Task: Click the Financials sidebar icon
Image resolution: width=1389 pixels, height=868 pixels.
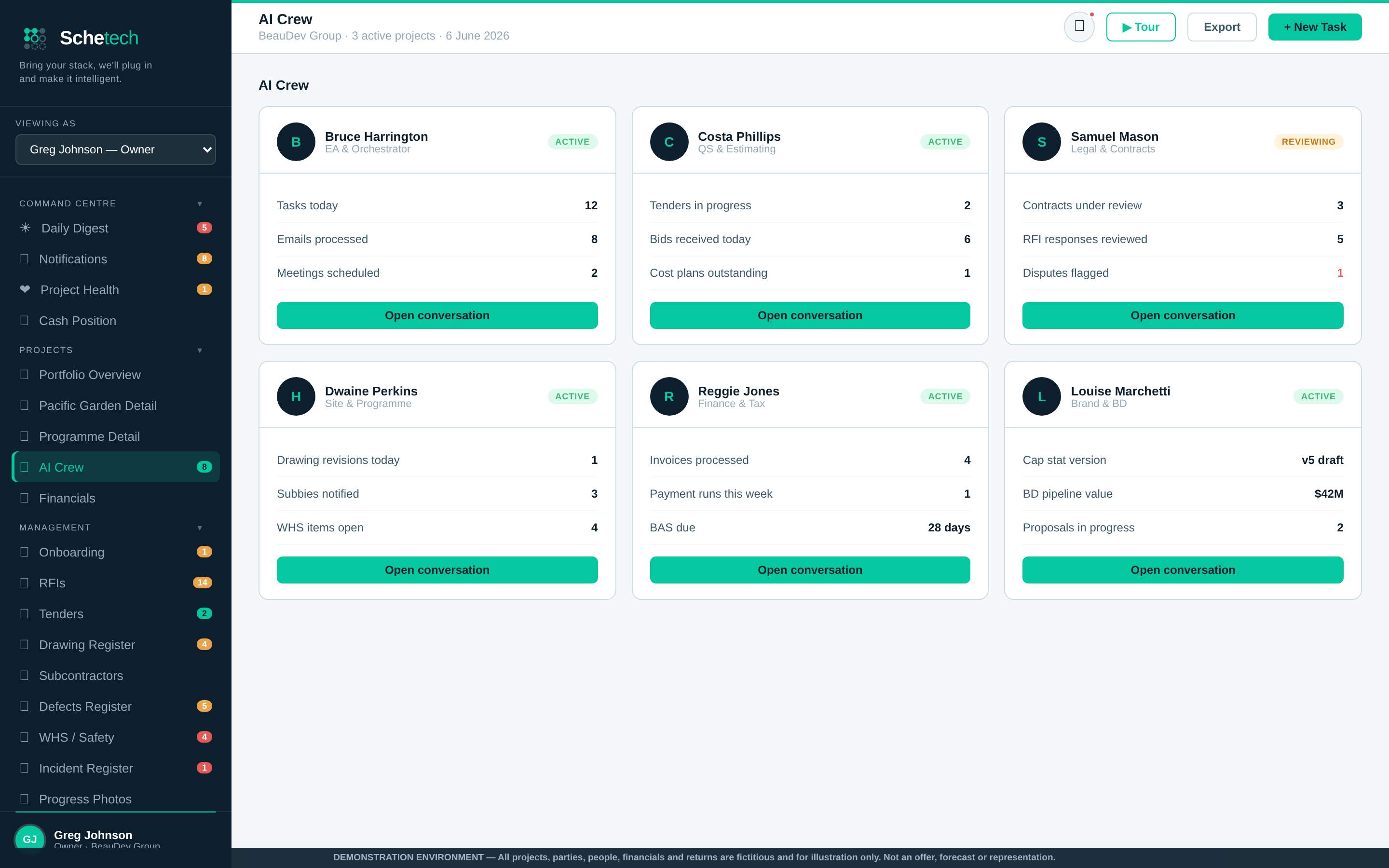Action: [24, 498]
